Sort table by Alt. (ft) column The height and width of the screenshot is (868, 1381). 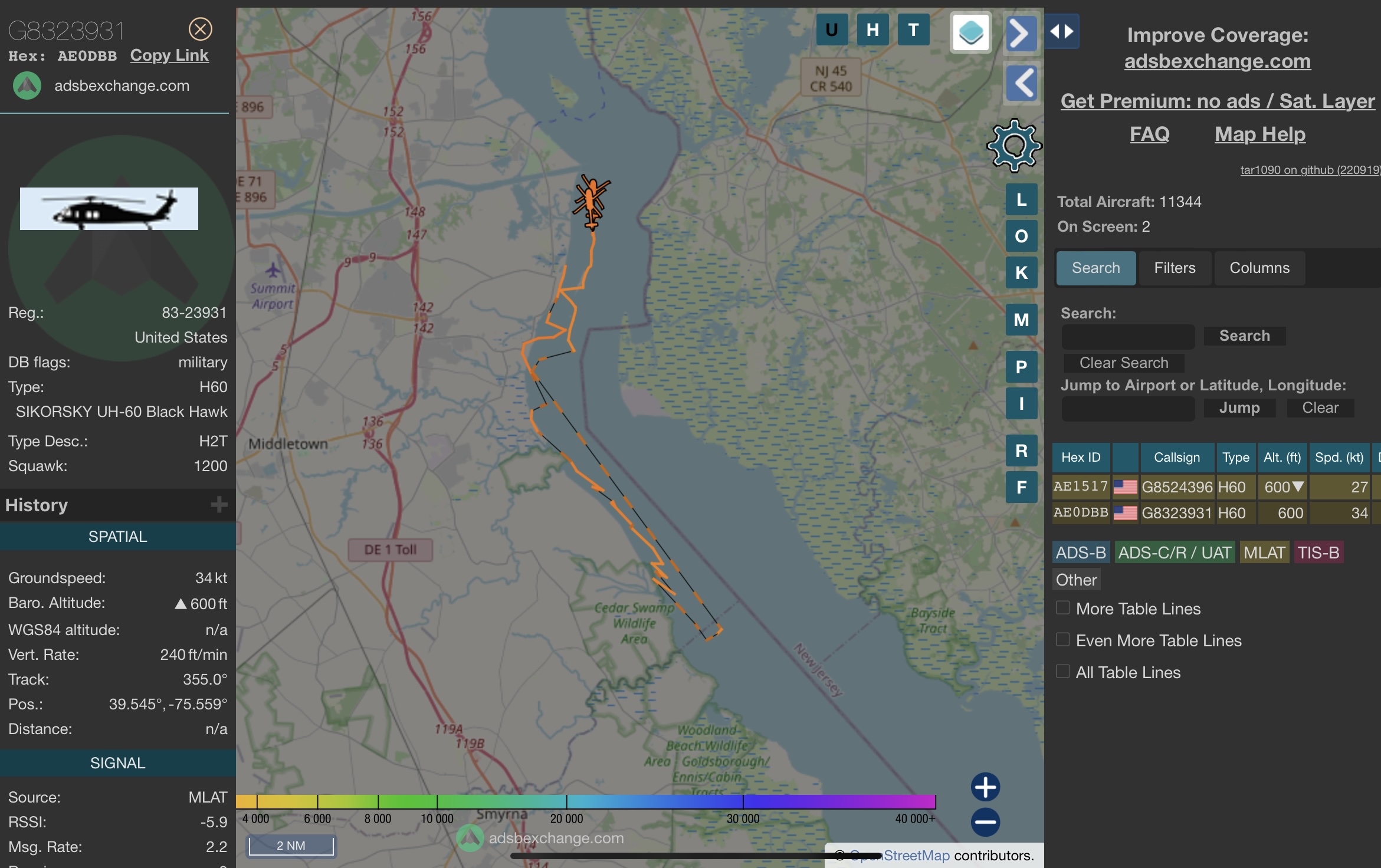(1282, 458)
